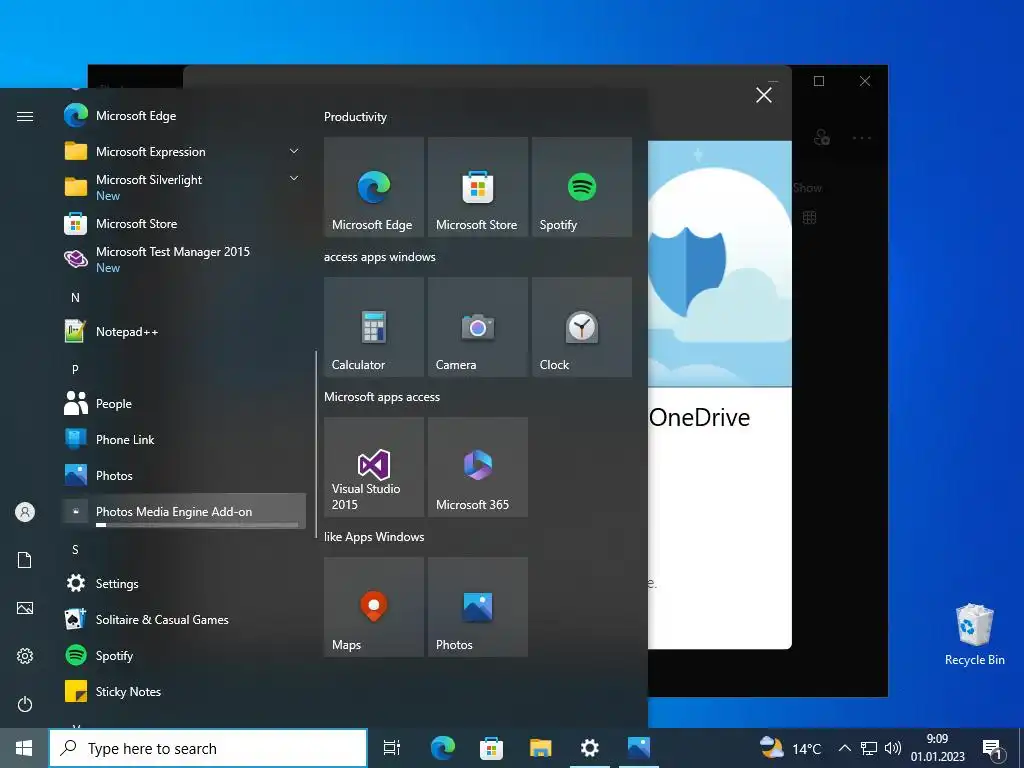Click the Productivity group title
The height and width of the screenshot is (768, 1024).
[355, 117]
